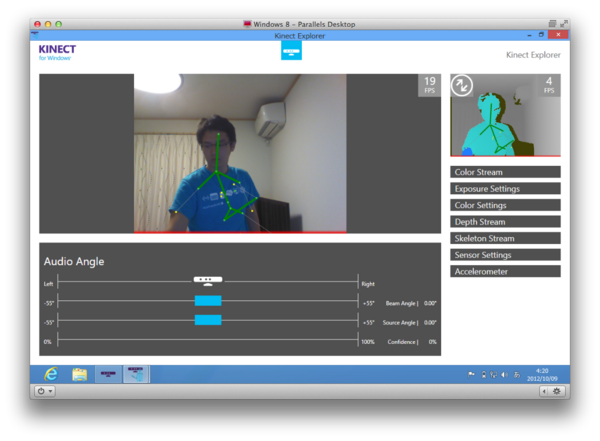Click the volume icon in system tray

[504, 375]
